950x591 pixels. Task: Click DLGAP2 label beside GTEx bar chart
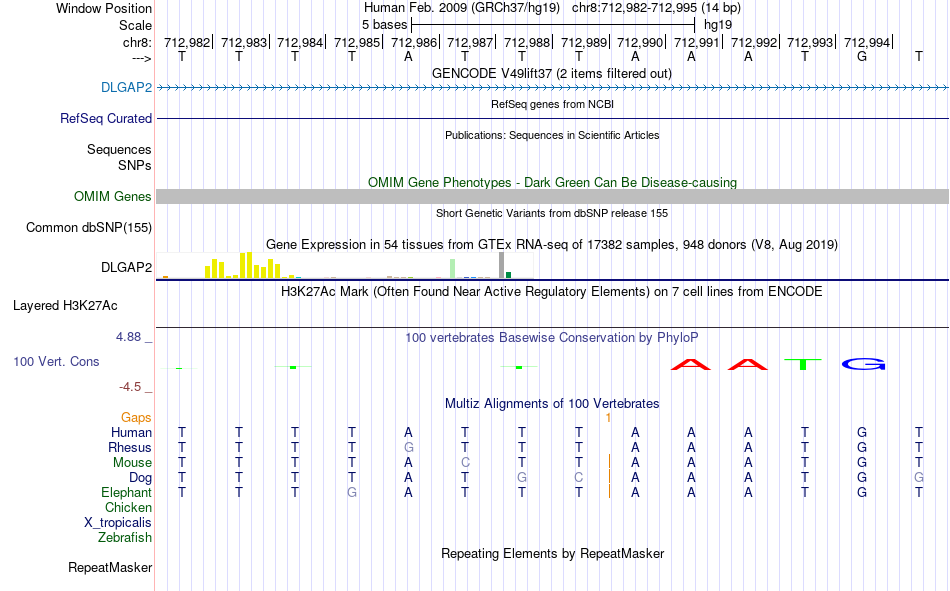pyautogui.click(x=126, y=267)
